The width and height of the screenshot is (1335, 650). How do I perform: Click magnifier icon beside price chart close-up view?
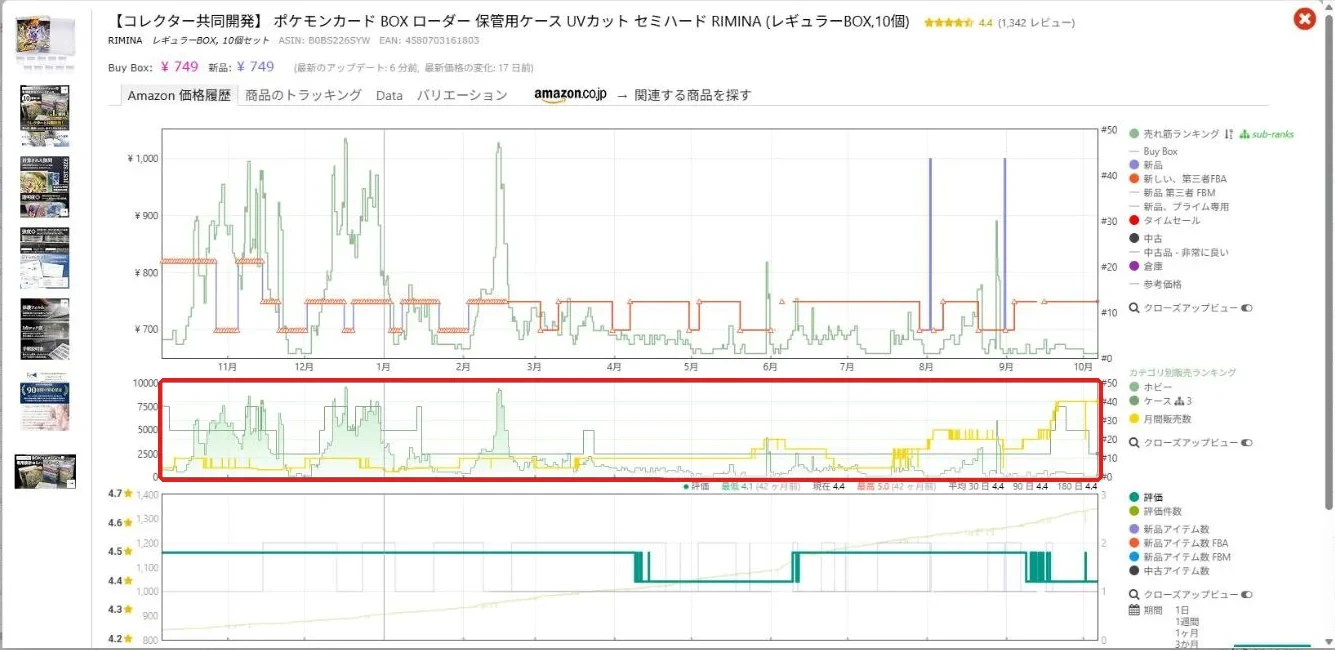(1134, 308)
